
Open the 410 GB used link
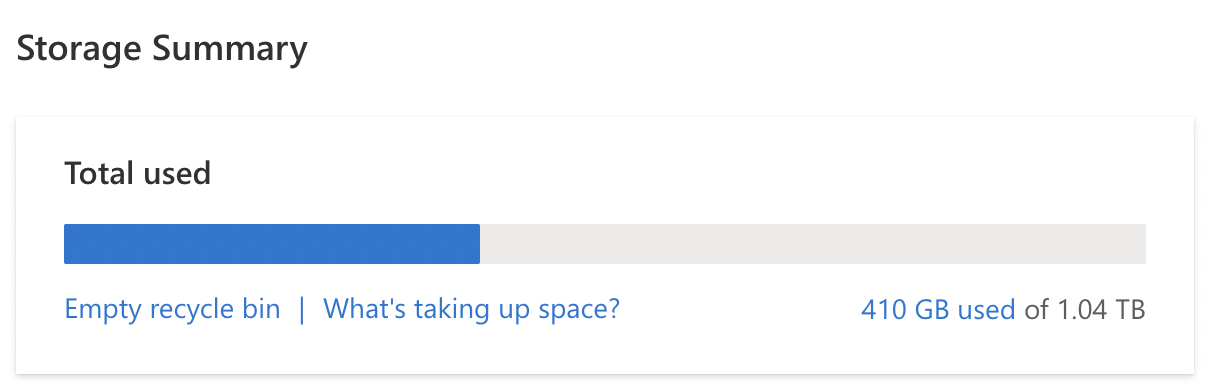pyautogui.click(x=938, y=310)
